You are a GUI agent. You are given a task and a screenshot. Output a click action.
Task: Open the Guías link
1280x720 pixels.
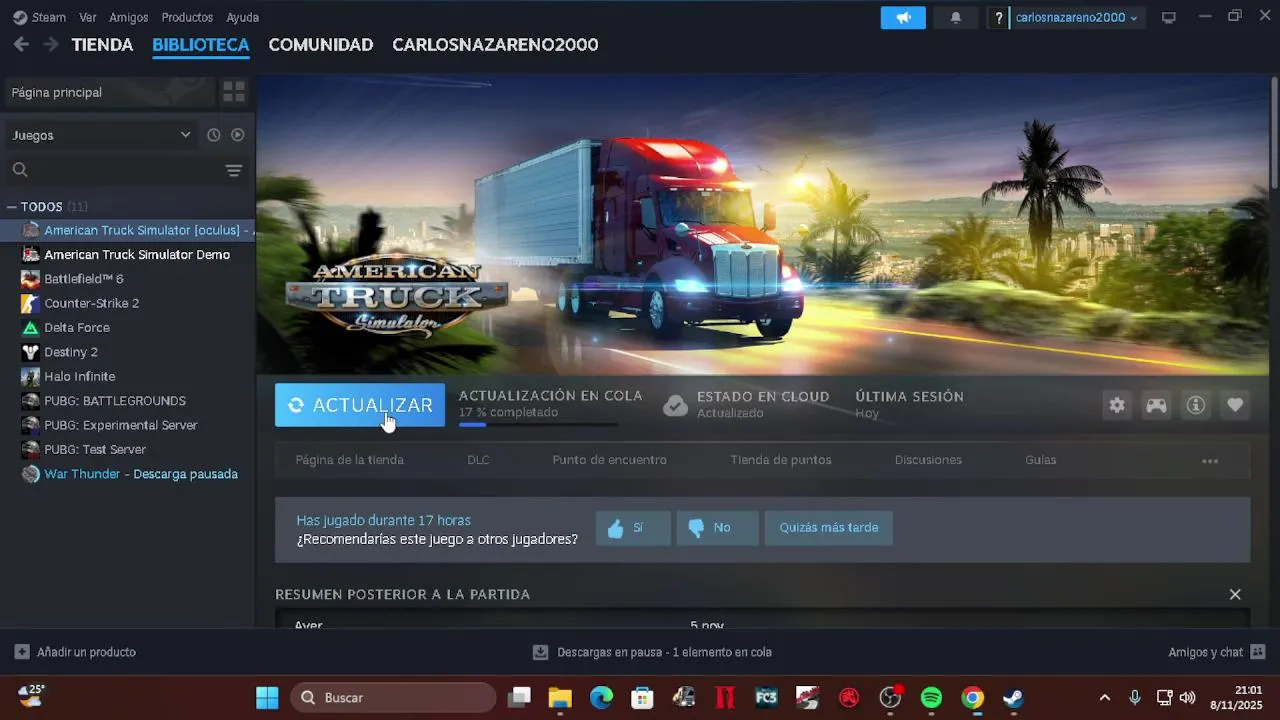(1041, 460)
